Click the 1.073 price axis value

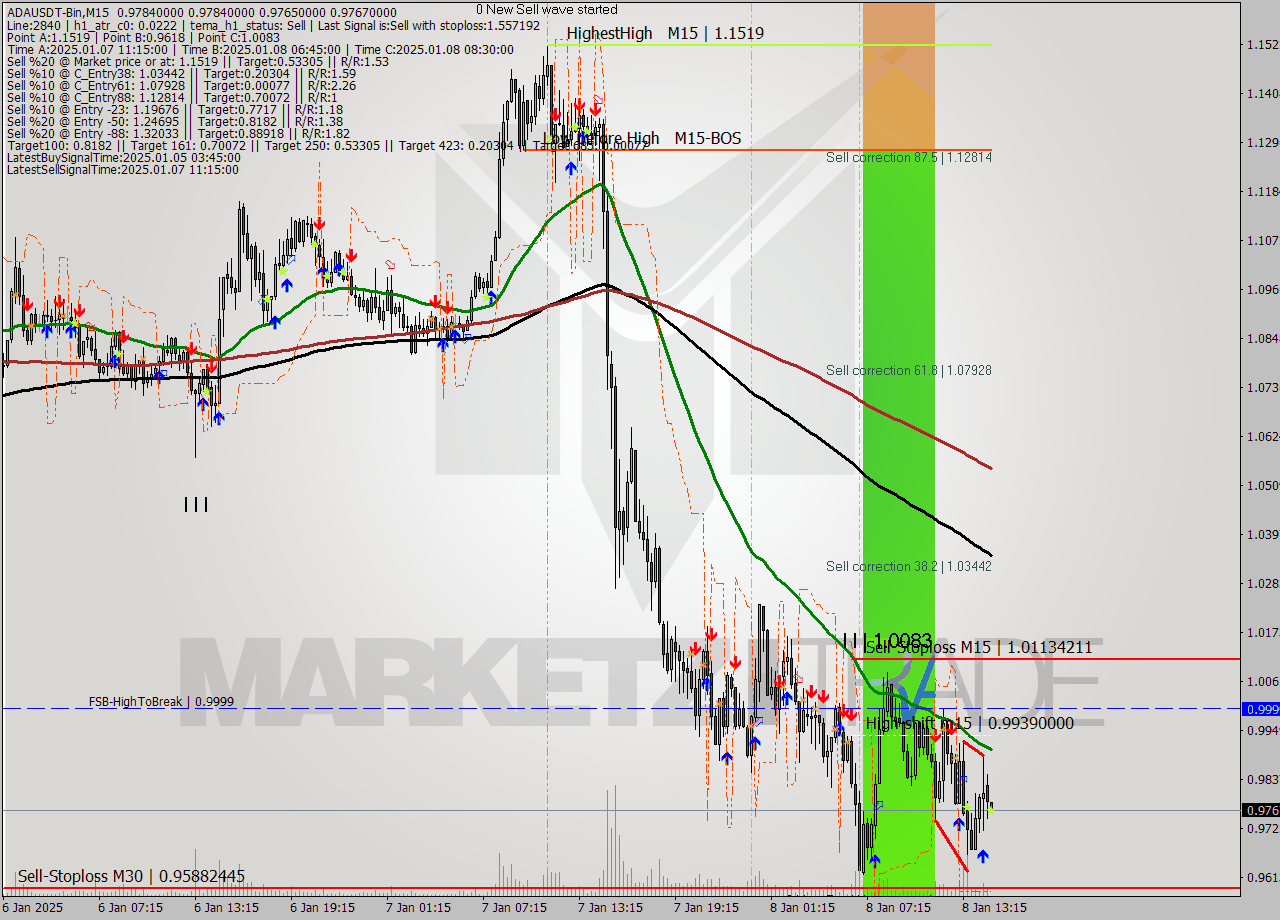tap(1262, 388)
